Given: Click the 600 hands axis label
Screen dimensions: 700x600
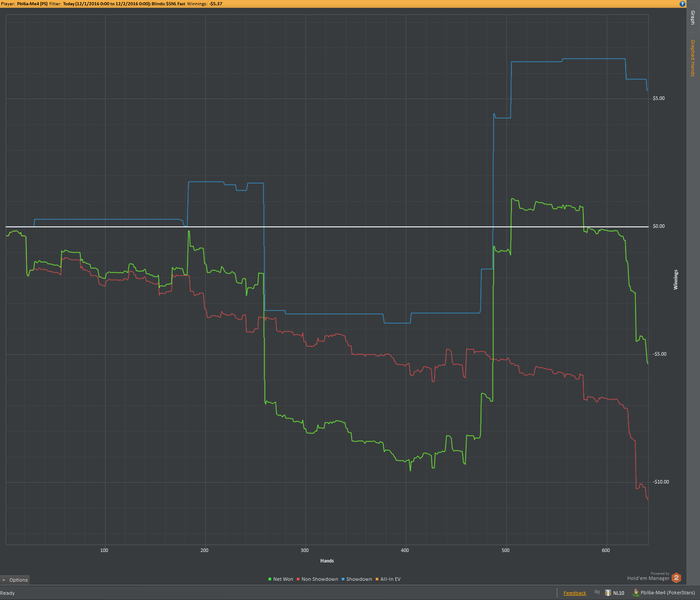Looking at the screenshot, I should pos(605,550).
